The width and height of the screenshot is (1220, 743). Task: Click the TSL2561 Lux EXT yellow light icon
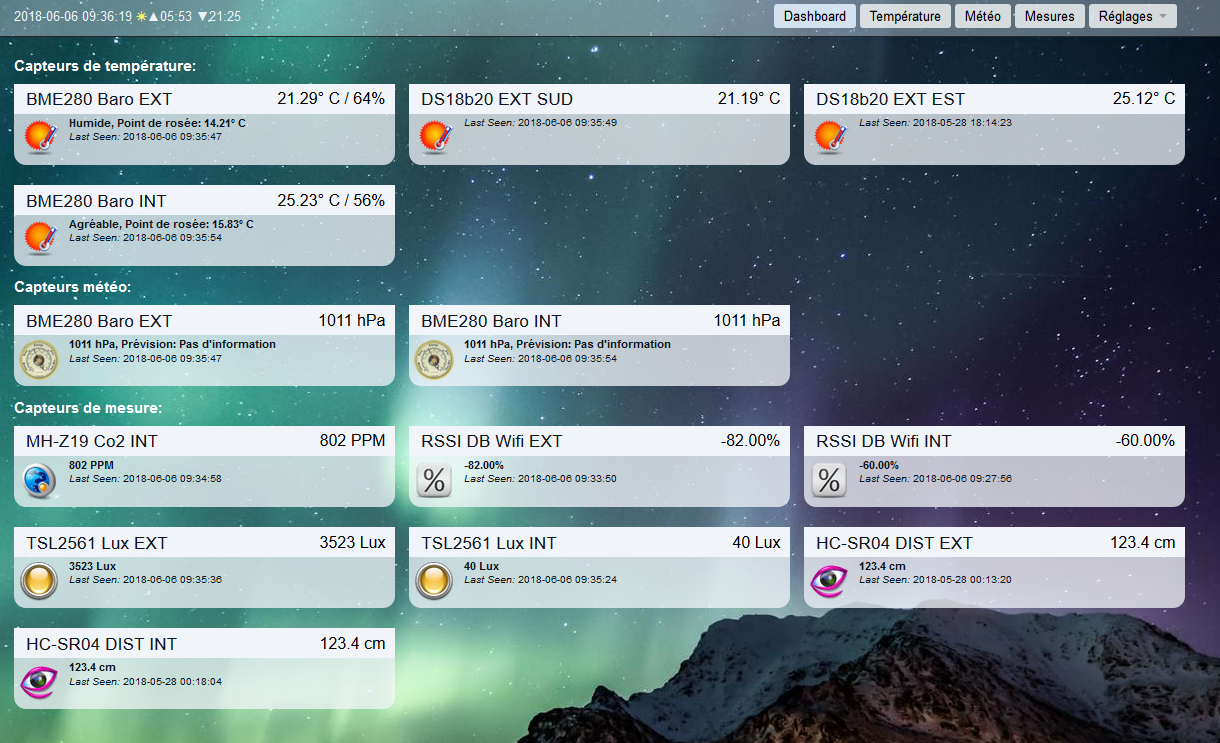point(40,581)
